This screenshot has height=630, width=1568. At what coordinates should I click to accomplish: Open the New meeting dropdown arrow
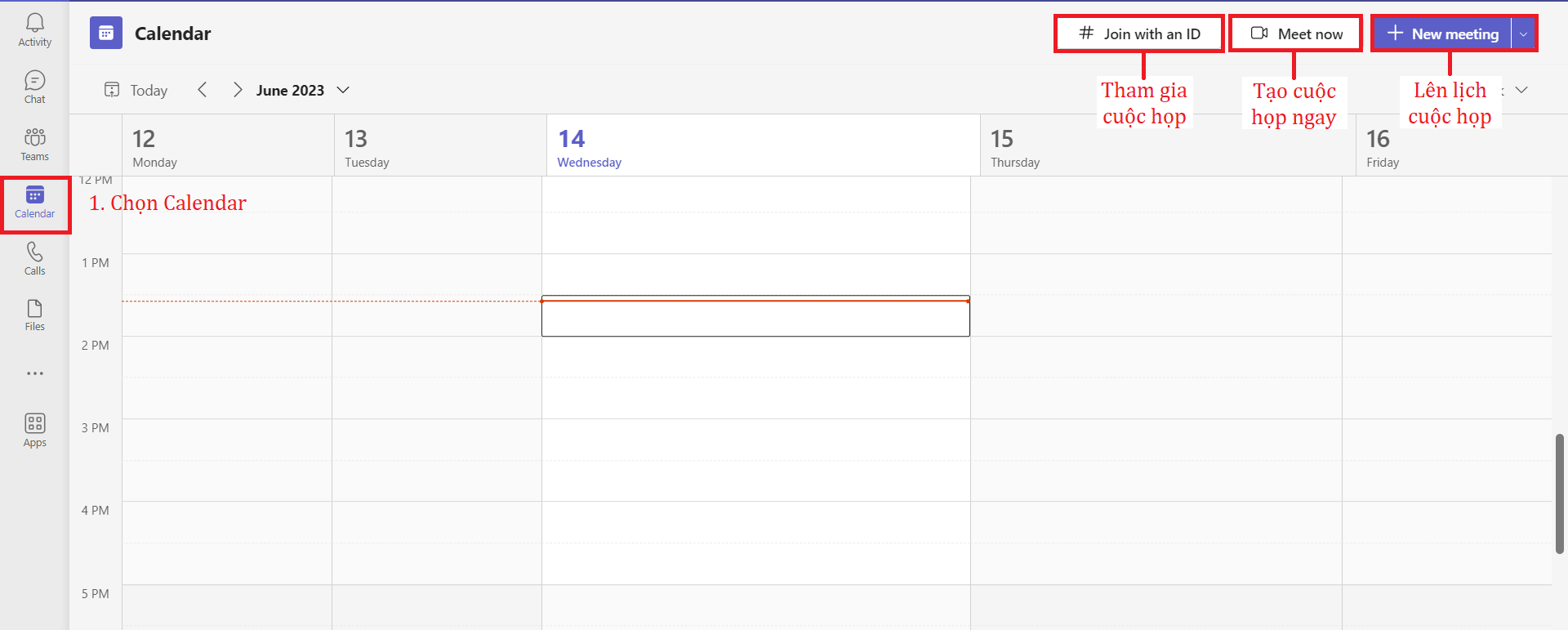click(1524, 34)
